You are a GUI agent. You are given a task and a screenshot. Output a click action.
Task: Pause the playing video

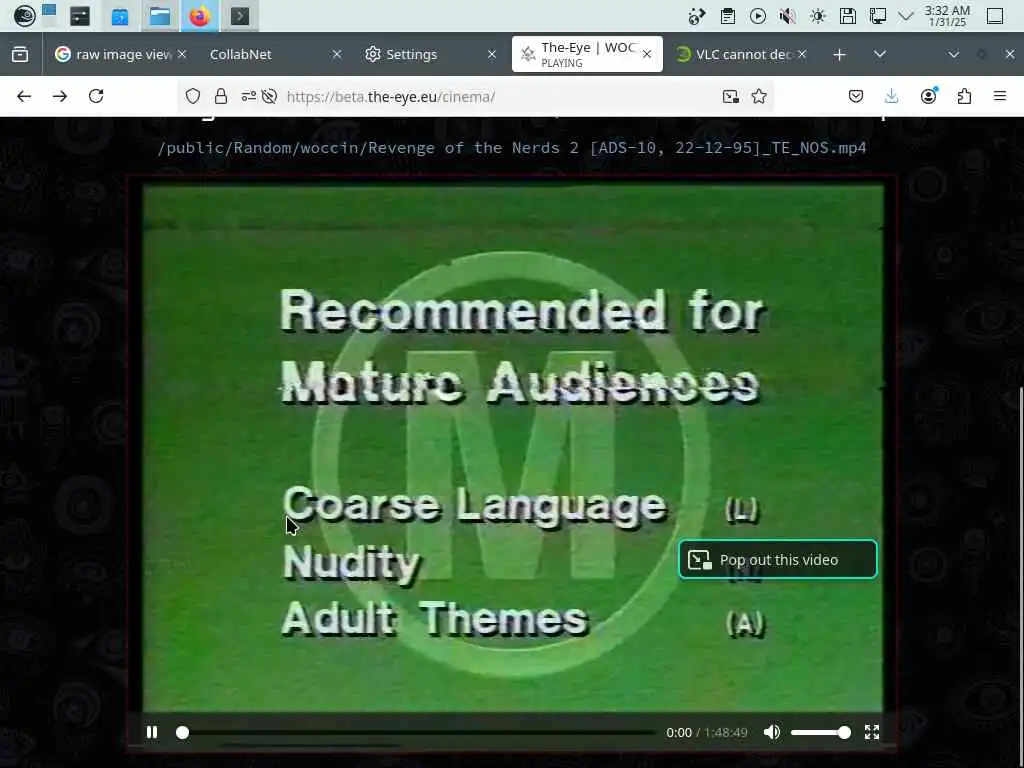(152, 732)
